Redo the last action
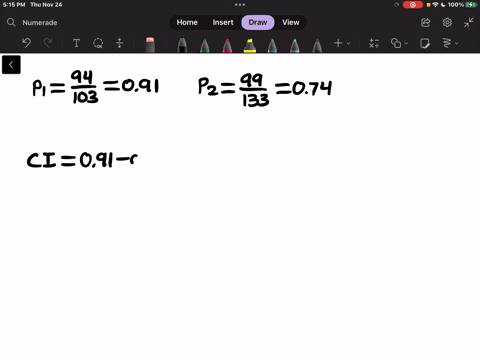The width and height of the screenshot is (480, 360). coord(48,43)
